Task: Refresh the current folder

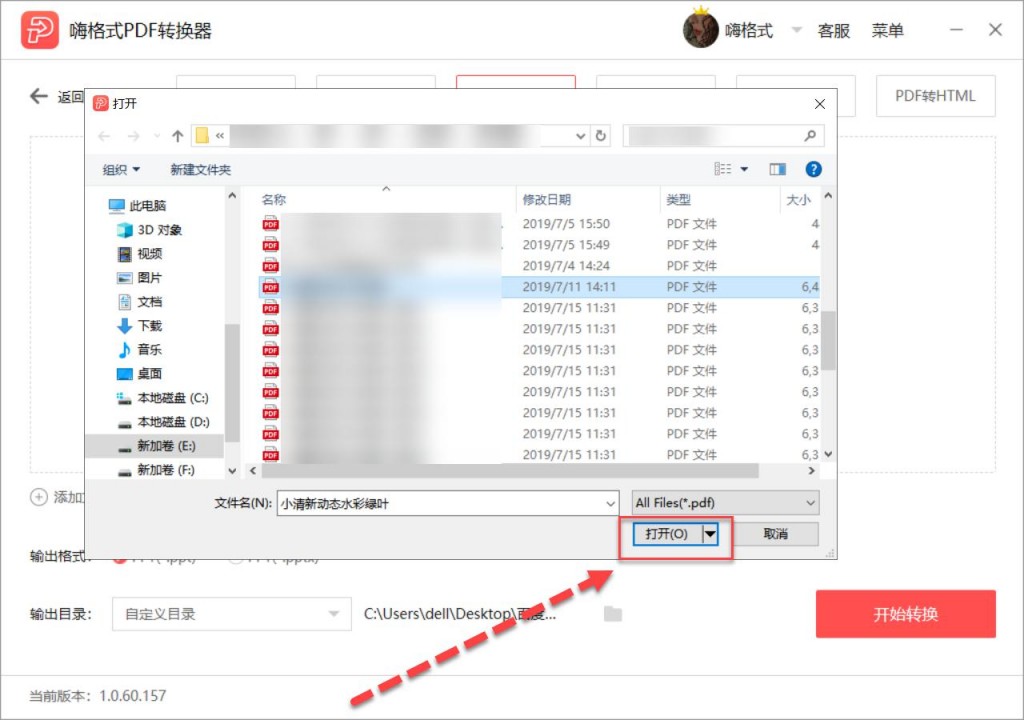Action: [x=601, y=136]
